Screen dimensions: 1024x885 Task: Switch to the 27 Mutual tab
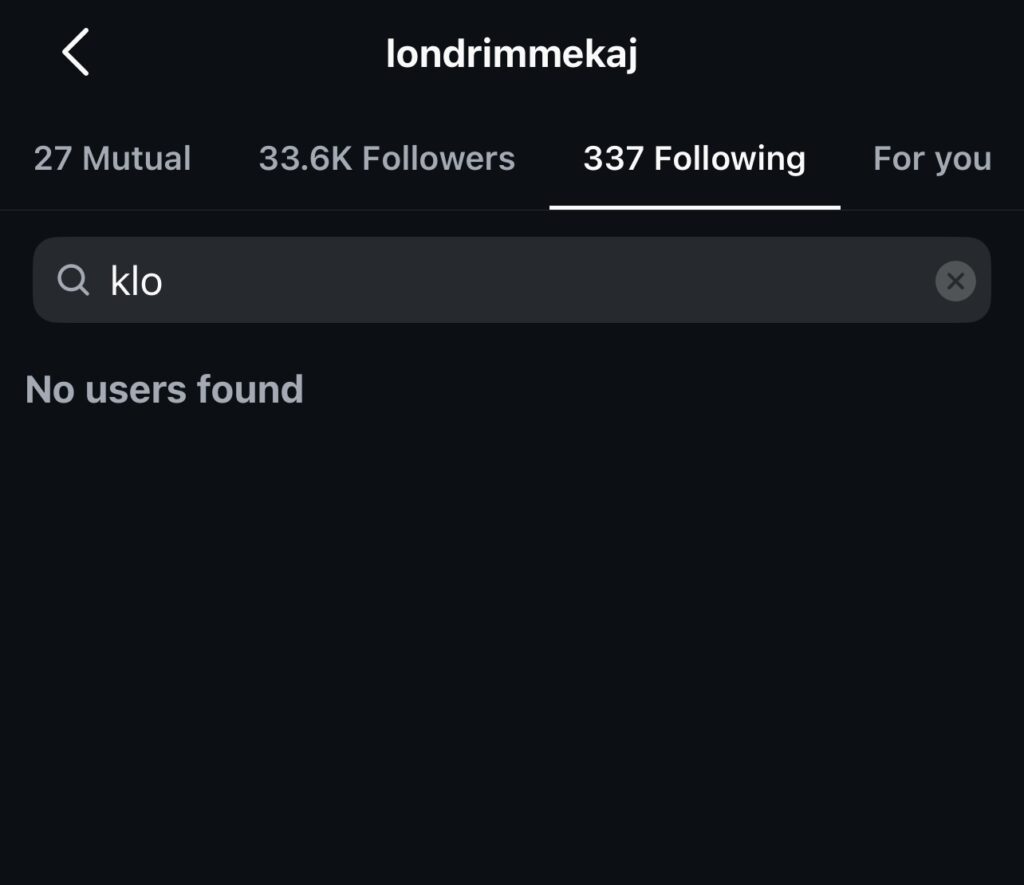(112, 159)
